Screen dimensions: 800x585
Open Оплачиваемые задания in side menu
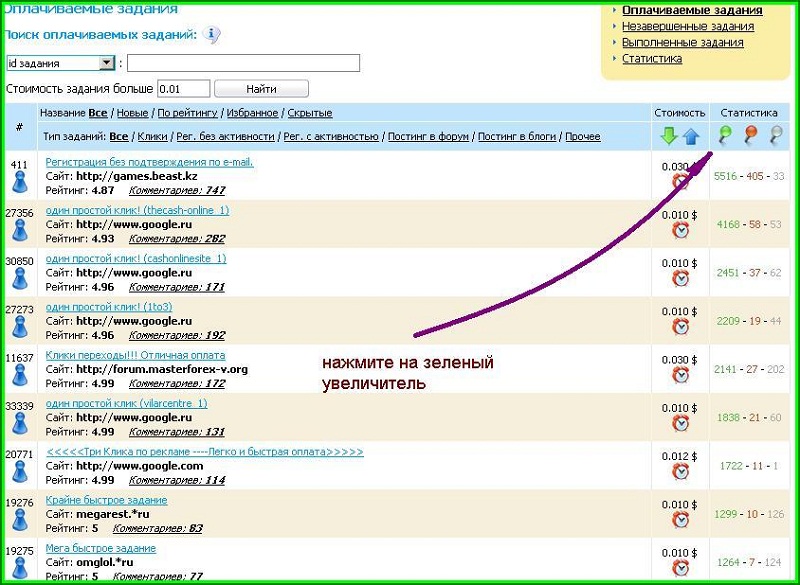tap(692, 10)
